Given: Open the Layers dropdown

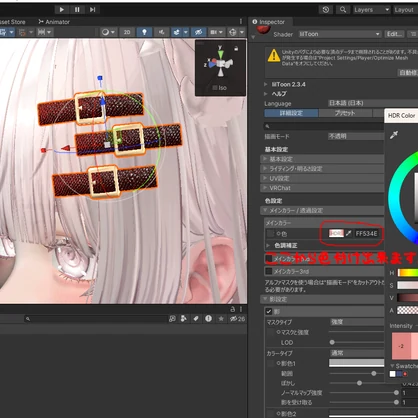Looking at the screenshot, I should (x=371, y=10).
